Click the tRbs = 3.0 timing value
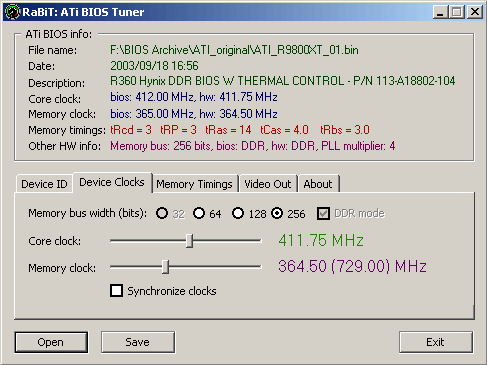Screen dimensions: 487x365 [345, 130]
